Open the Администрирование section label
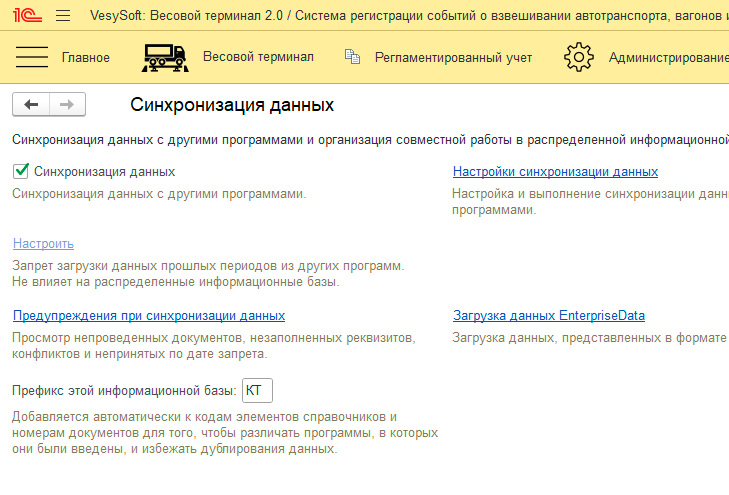Screen dimensions: 729x495 668,57
